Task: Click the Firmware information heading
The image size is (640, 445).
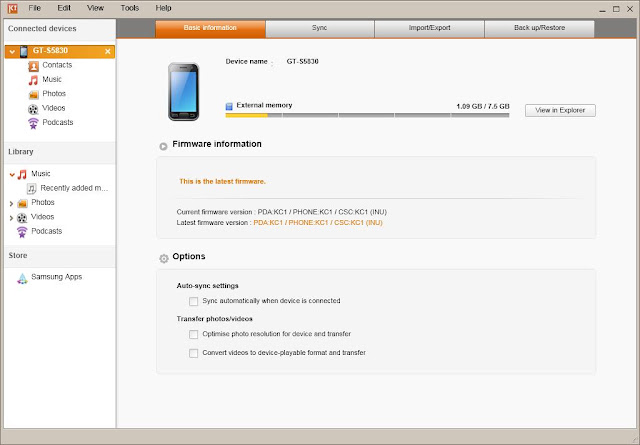Action: (x=217, y=144)
